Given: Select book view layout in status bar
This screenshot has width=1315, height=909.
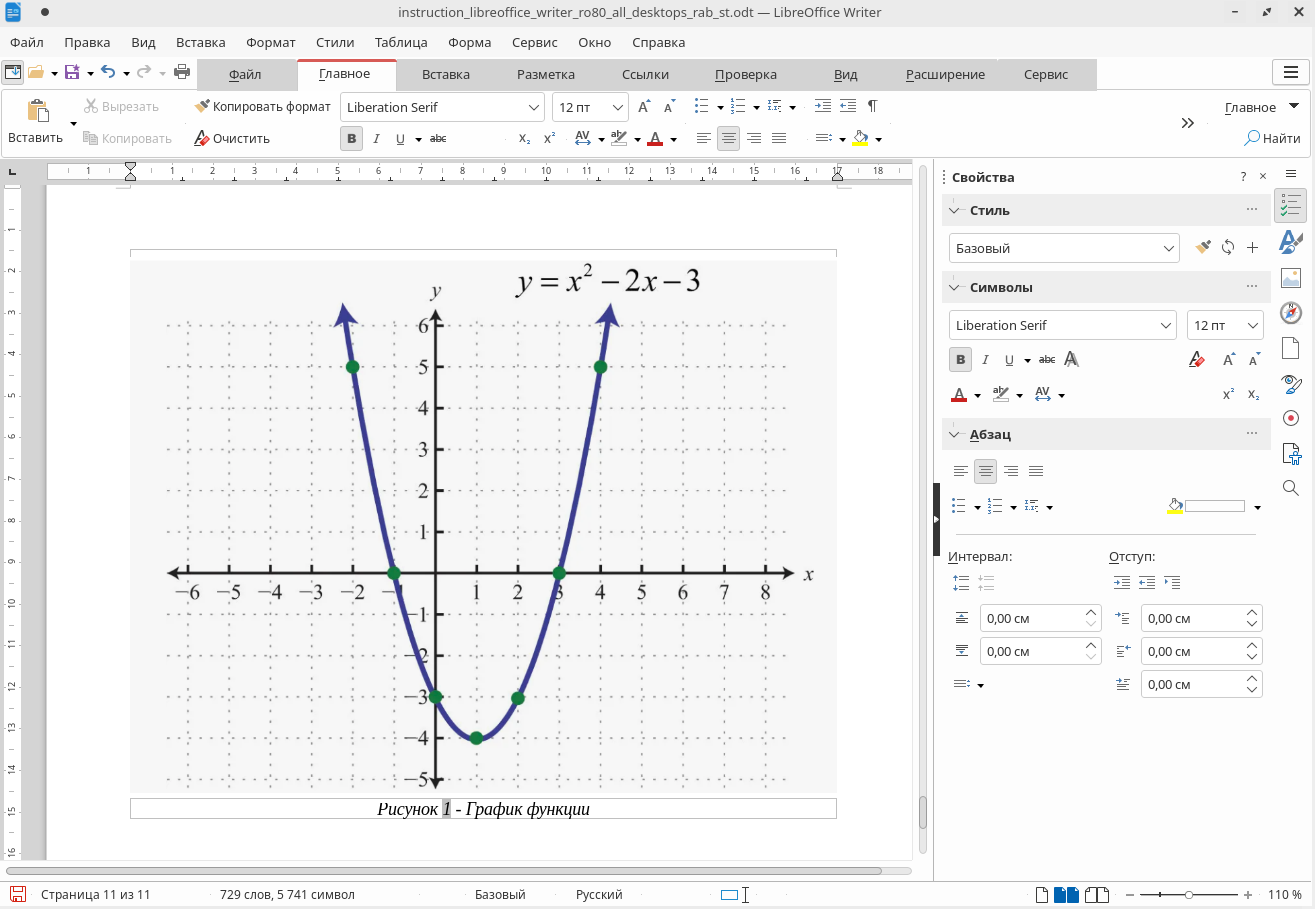Looking at the screenshot, I should click(1097, 894).
